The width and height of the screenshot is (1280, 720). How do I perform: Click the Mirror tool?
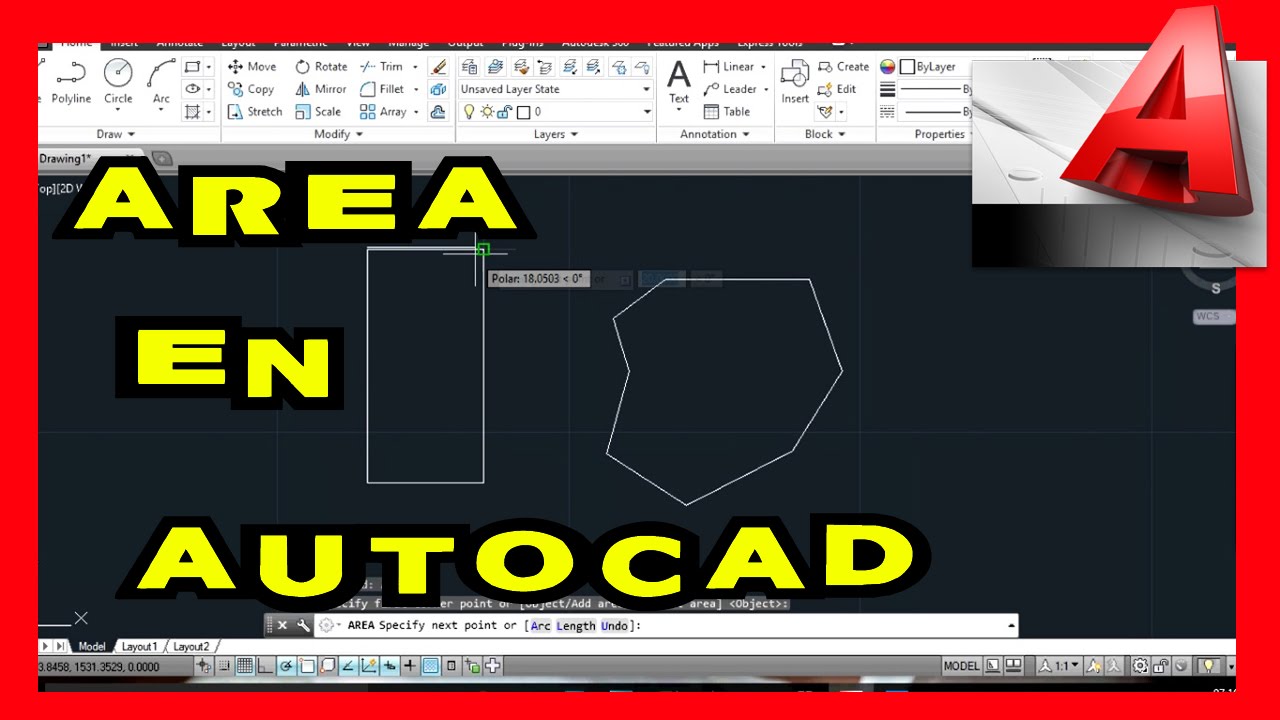coord(320,89)
